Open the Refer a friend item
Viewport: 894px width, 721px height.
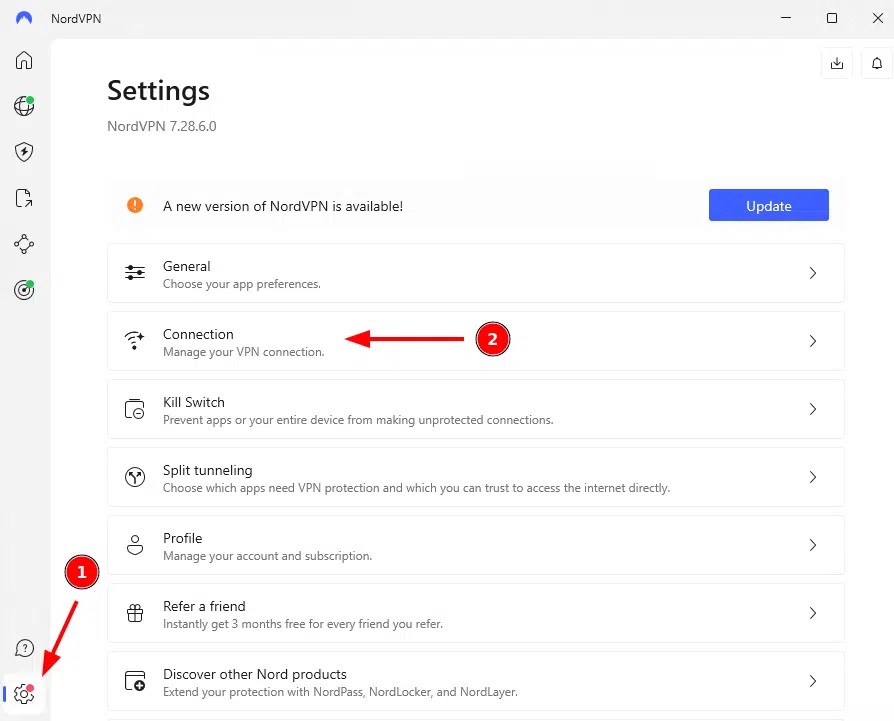coord(475,613)
